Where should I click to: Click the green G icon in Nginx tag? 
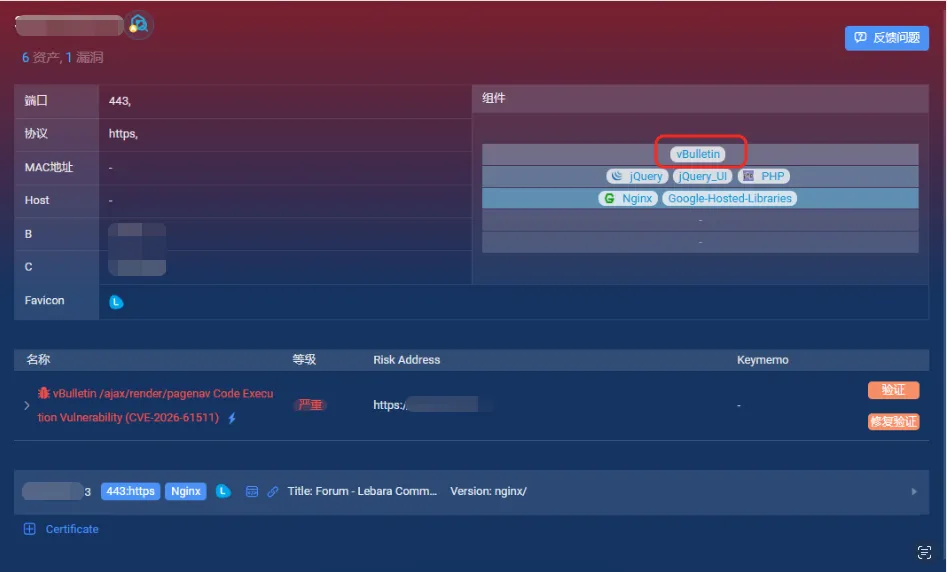pos(609,198)
